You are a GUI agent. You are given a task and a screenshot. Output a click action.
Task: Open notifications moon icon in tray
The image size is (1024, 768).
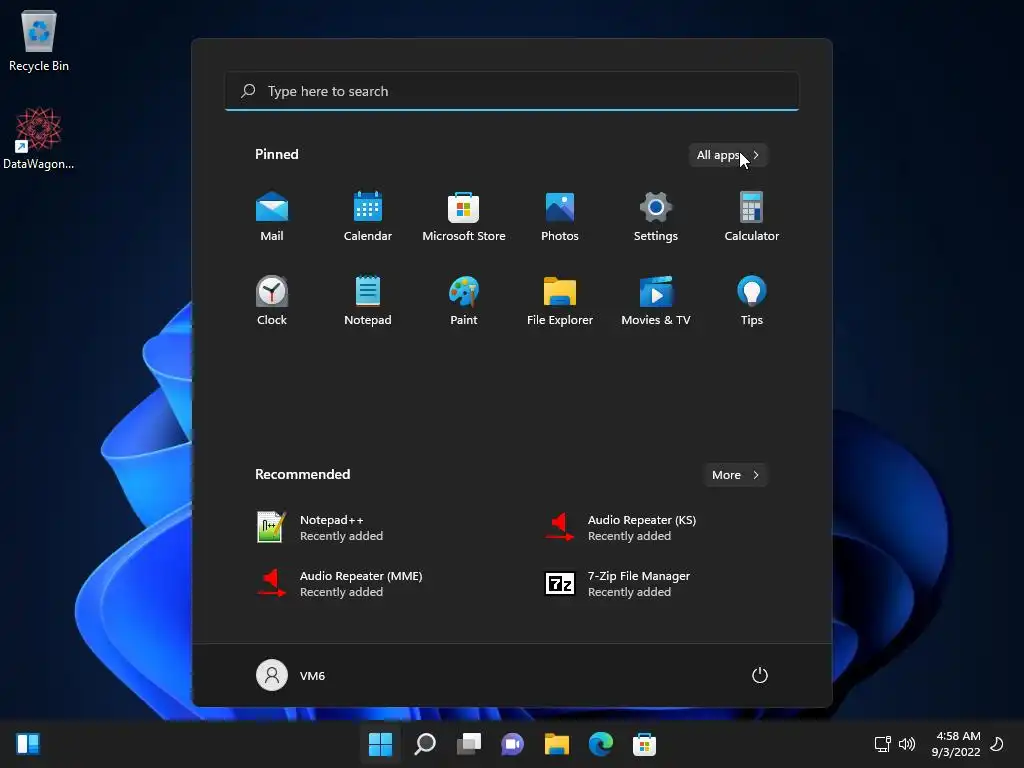[997, 744]
